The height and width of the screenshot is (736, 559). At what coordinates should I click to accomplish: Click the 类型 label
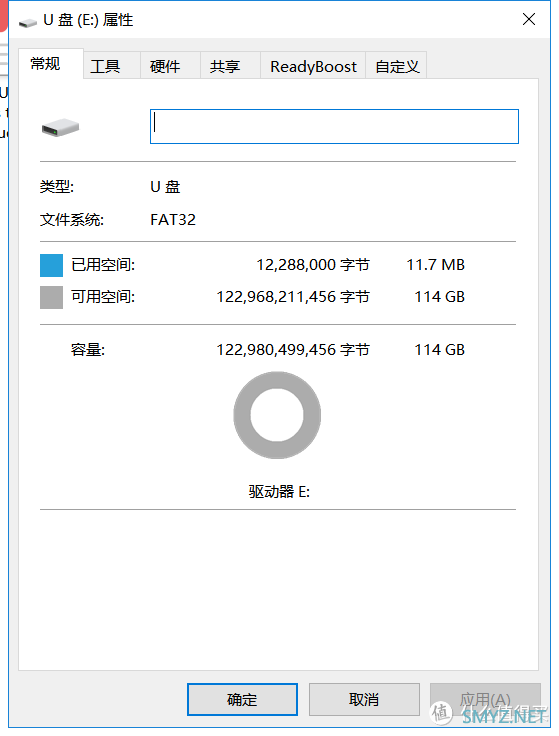click(57, 187)
